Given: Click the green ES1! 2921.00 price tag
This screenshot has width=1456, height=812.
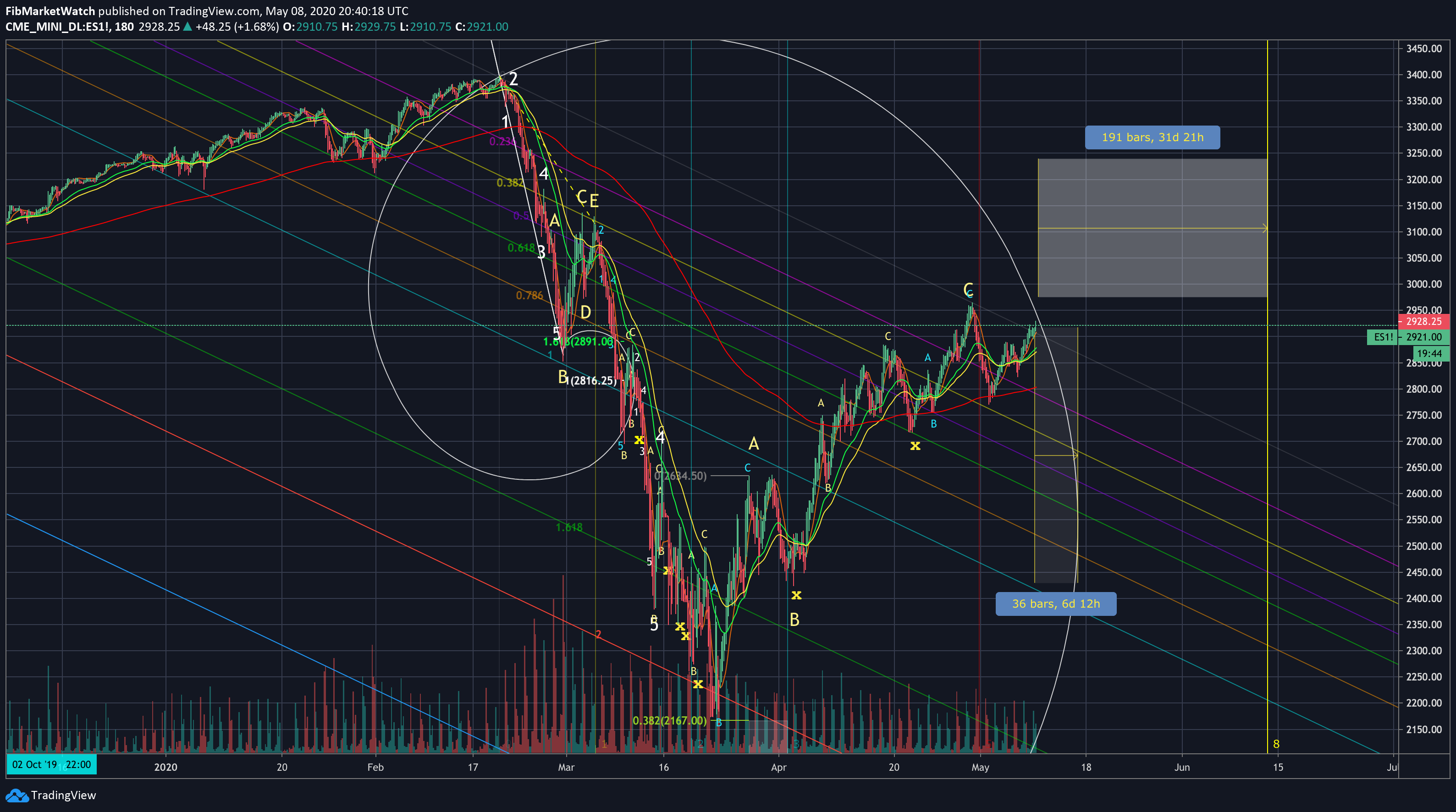Looking at the screenshot, I should pos(1408,337).
